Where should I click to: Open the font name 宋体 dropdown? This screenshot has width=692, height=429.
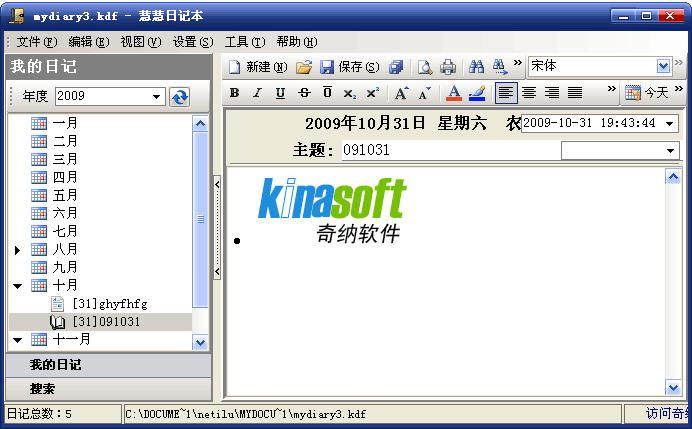(x=663, y=67)
